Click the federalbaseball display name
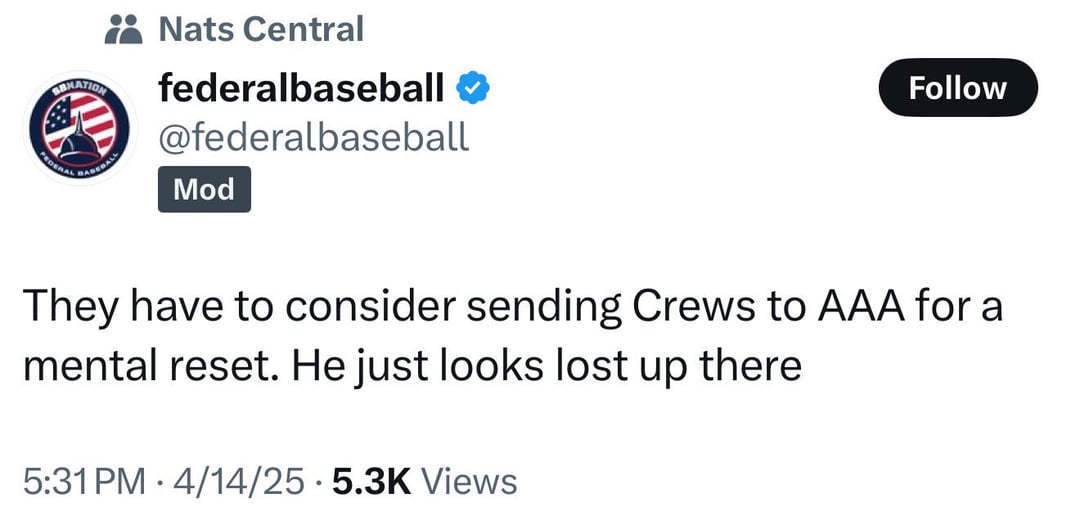The width and height of the screenshot is (1080, 516). pyautogui.click(x=301, y=89)
